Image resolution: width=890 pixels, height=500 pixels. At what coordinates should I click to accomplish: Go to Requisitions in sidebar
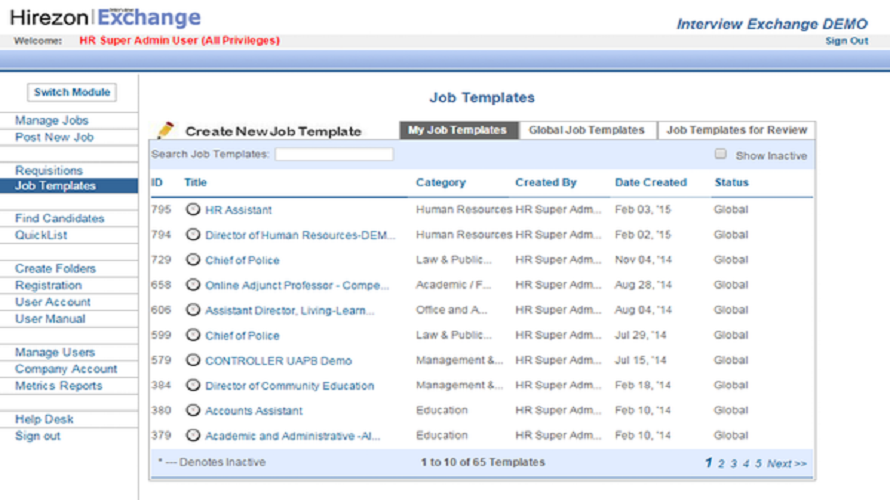[49, 170]
